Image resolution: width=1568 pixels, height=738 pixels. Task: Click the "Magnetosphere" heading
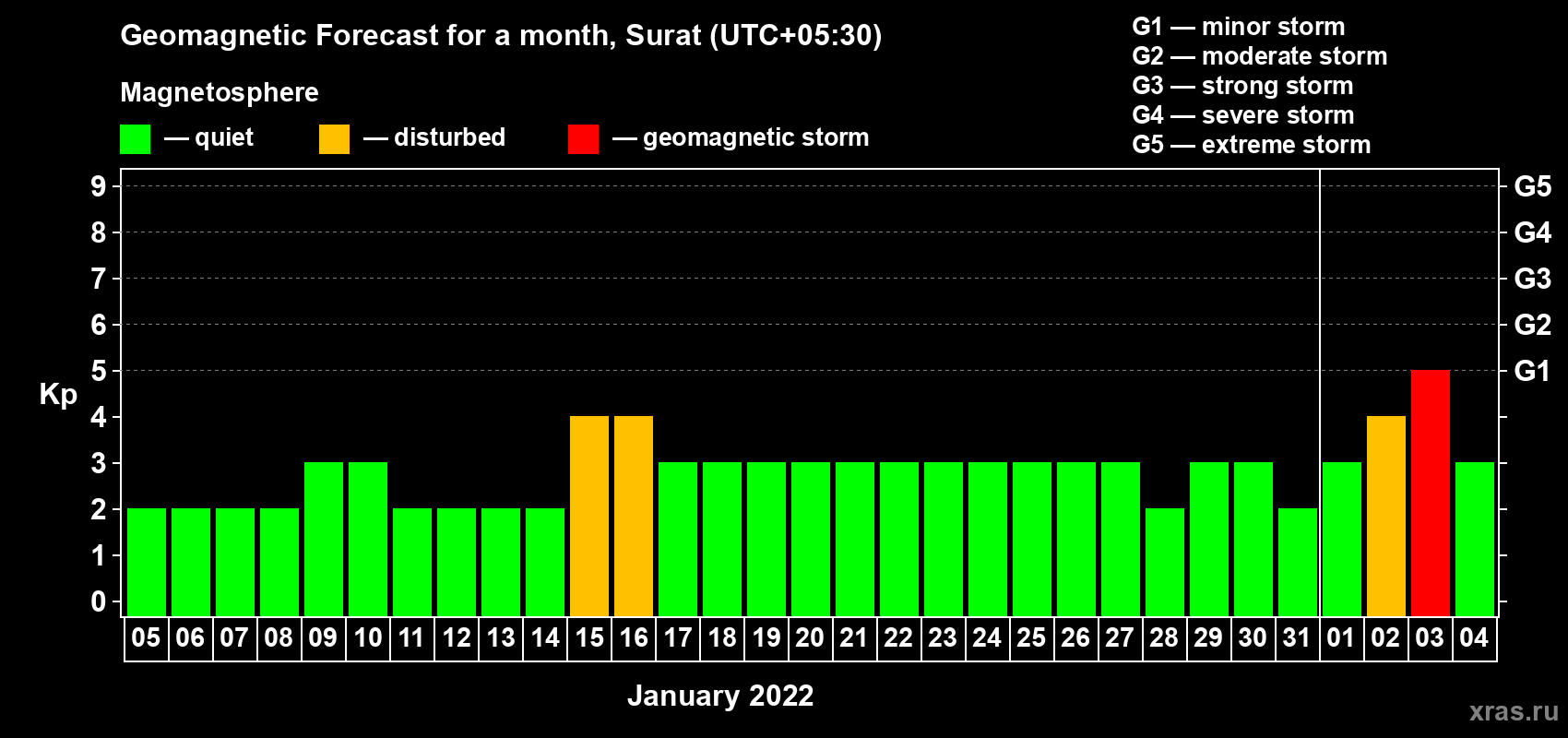pos(220,92)
